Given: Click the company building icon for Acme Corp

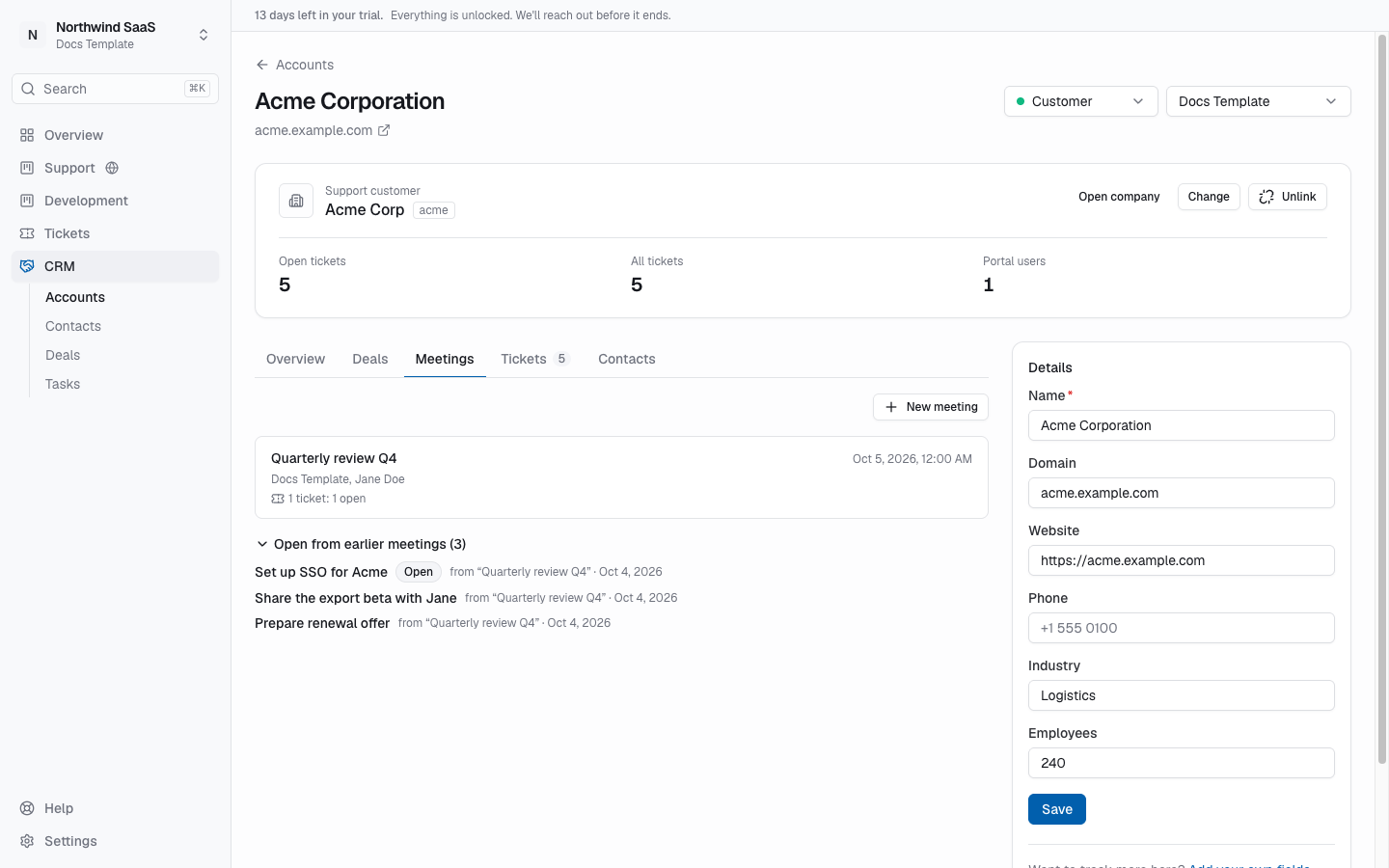Looking at the screenshot, I should pyautogui.click(x=296, y=201).
